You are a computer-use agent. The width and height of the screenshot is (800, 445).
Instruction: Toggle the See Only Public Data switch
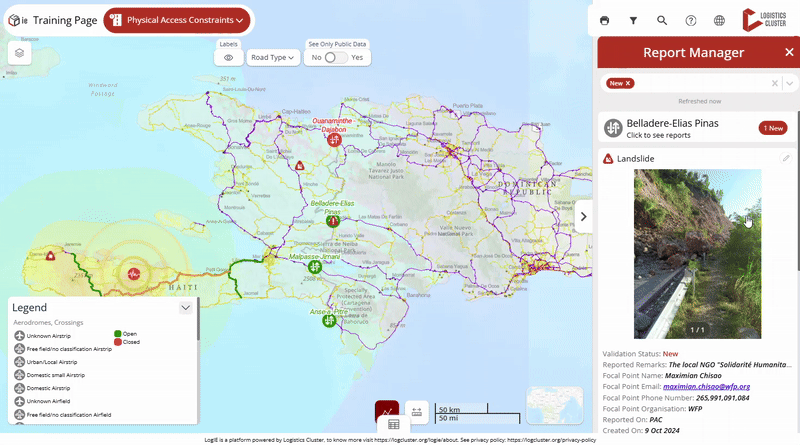pyautogui.click(x=336, y=58)
